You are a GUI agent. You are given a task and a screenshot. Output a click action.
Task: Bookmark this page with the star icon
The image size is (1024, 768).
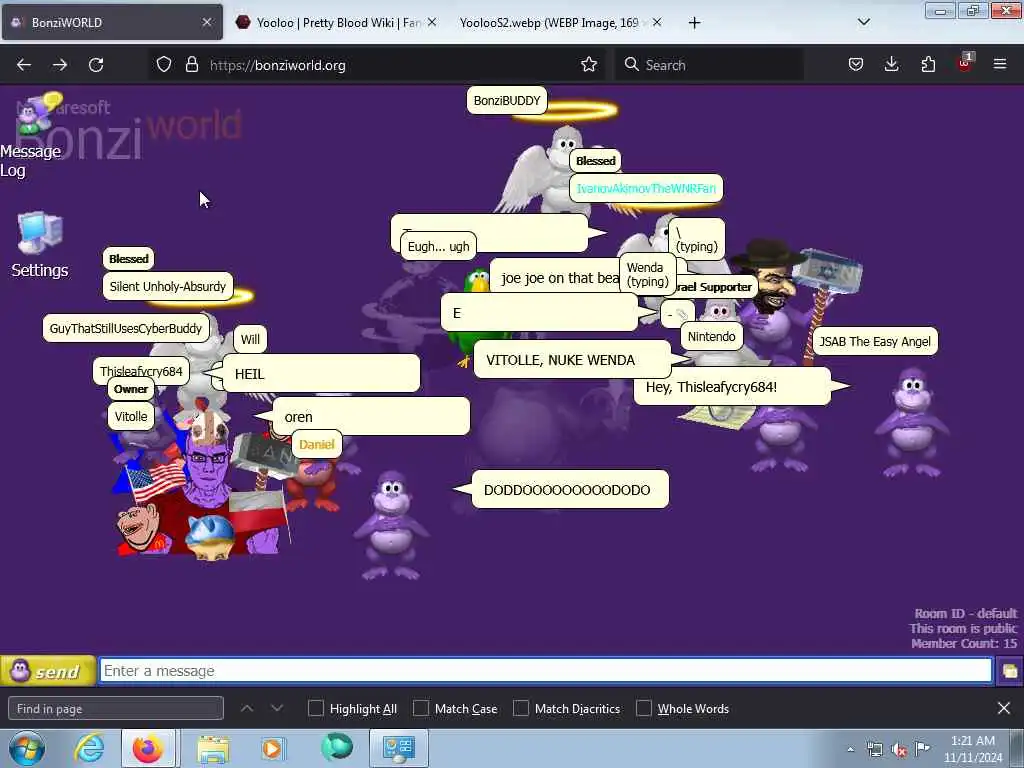(589, 65)
